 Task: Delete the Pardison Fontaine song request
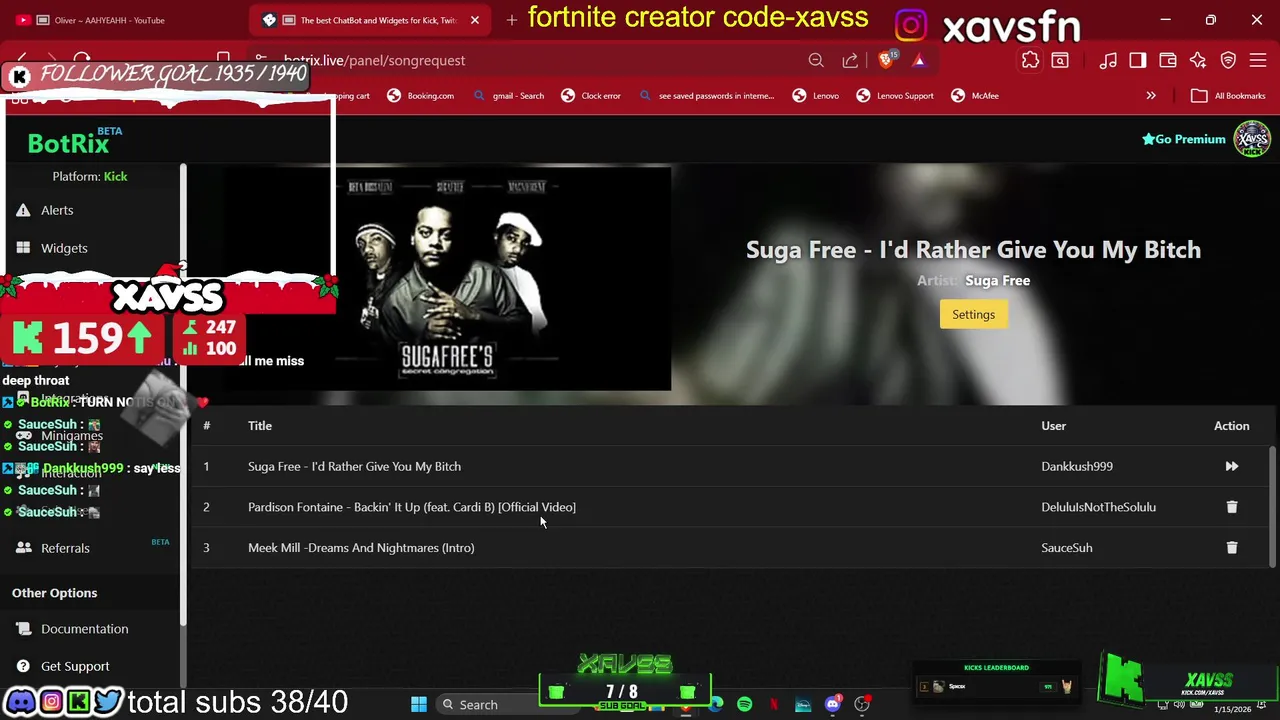tap(1232, 507)
